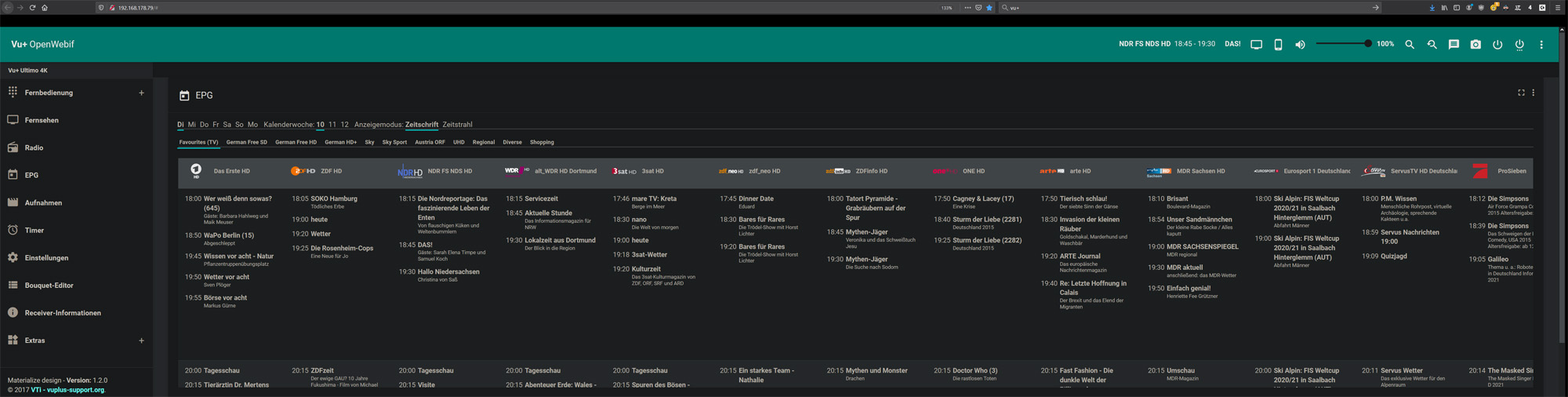The height and width of the screenshot is (397, 1568).
Task: Select Sky Sport bouquet tab
Action: pyautogui.click(x=394, y=142)
